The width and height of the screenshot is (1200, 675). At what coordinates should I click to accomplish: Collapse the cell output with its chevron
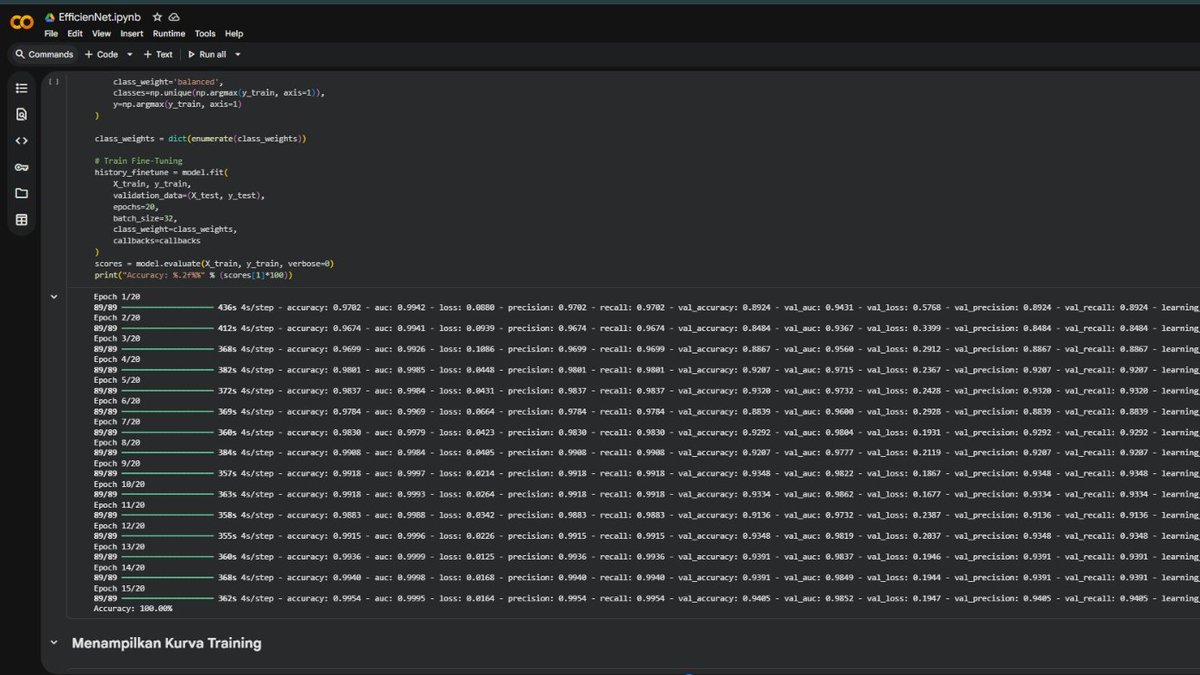(54, 297)
